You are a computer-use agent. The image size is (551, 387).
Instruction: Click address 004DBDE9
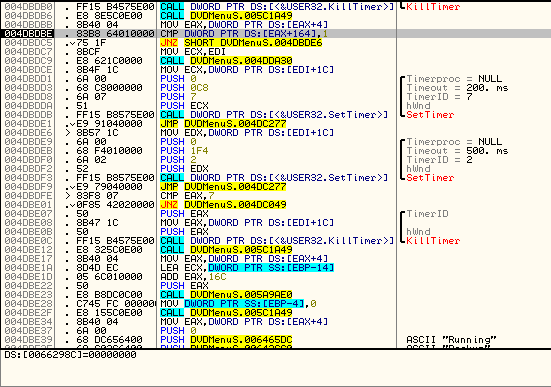(28, 142)
